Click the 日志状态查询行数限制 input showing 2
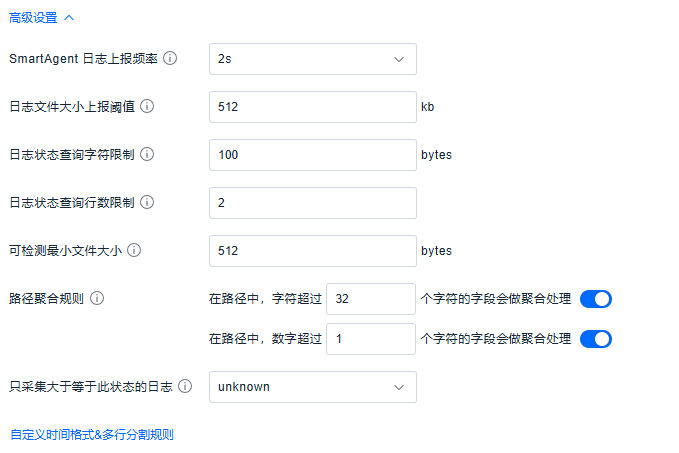This screenshot has width=679, height=453. click(x=312, y=203)
